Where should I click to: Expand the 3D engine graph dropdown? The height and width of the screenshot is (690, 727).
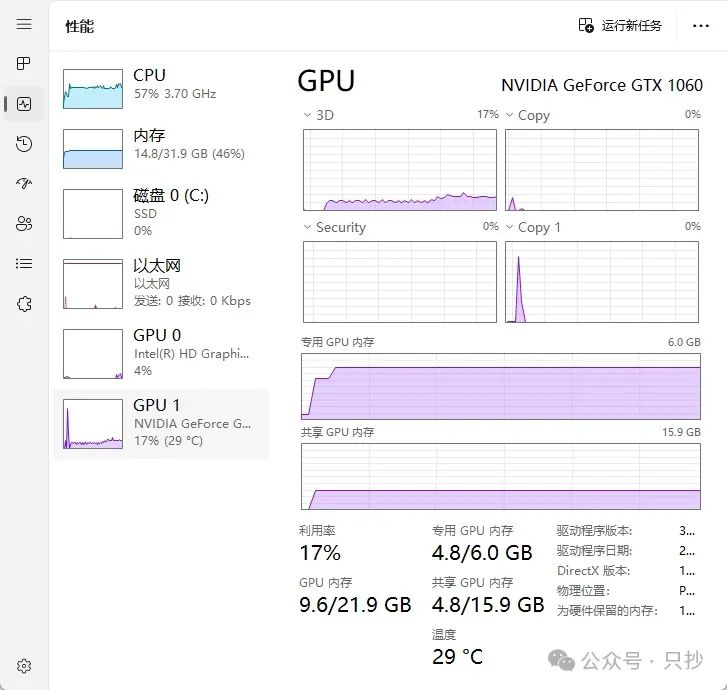tap(308, 116)
